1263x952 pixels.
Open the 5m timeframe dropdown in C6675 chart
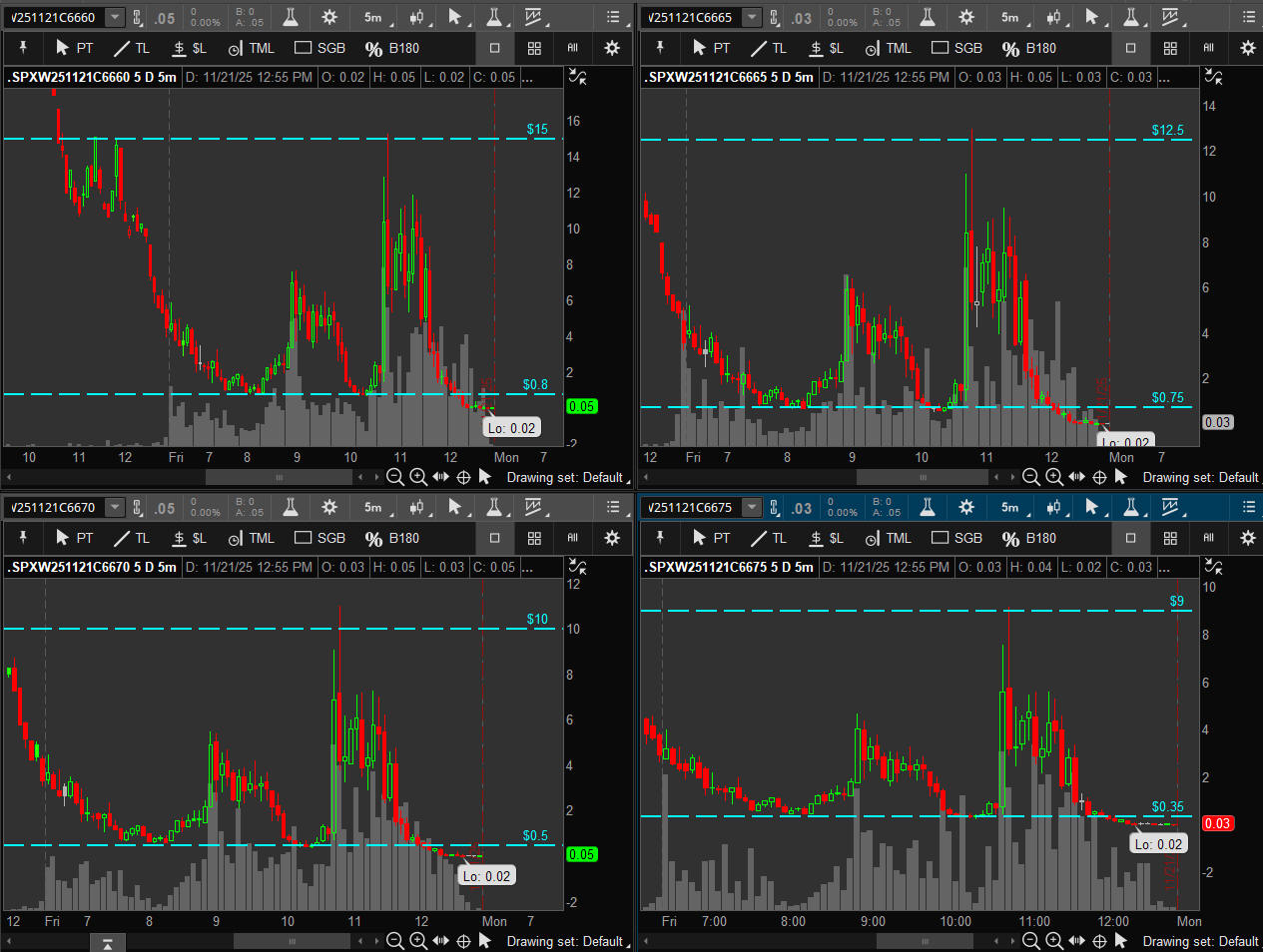[1010, 507]
